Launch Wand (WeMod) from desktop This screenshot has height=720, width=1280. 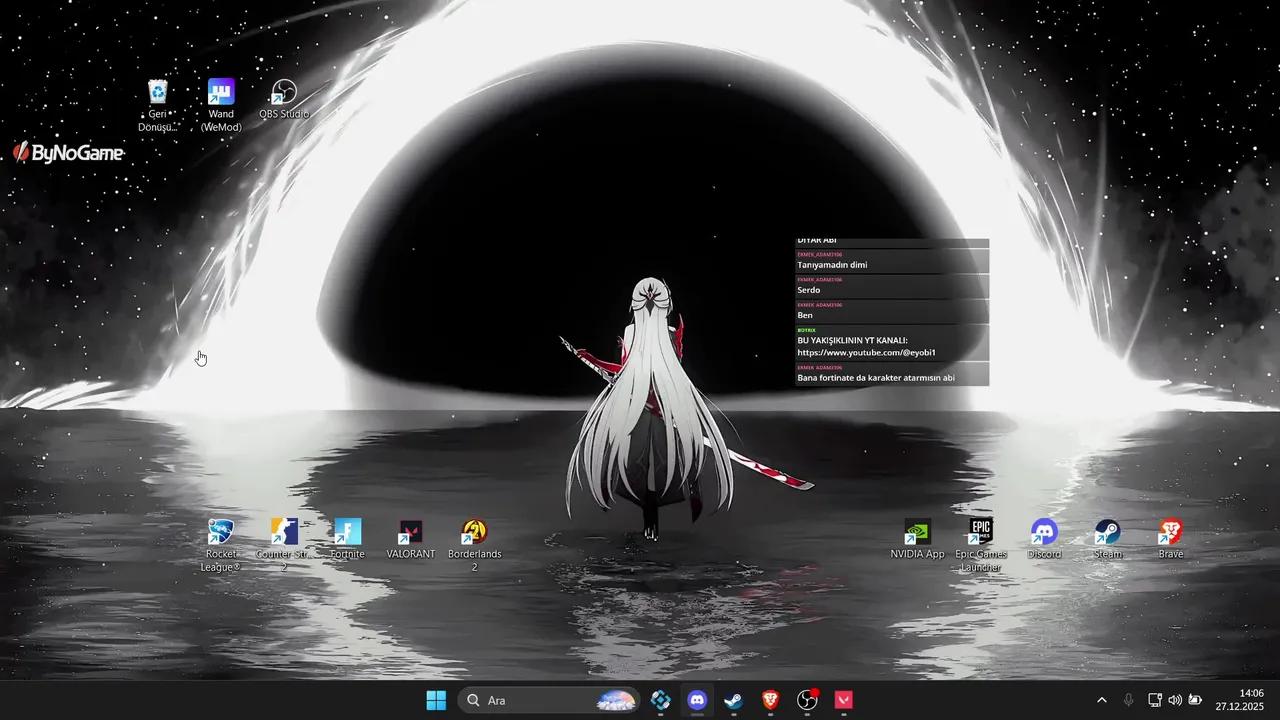coord(221,93)
